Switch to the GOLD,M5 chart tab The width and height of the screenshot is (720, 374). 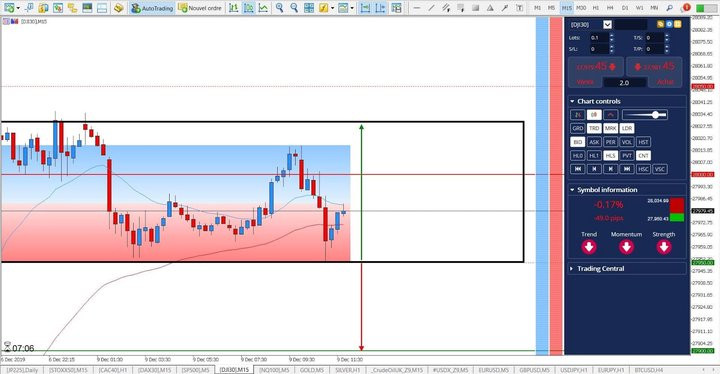[312, 370]
